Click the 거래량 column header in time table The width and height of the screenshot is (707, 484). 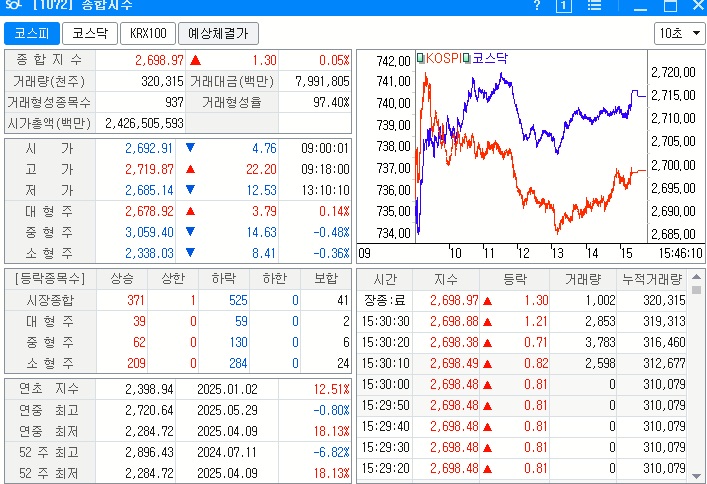[583, 279]
